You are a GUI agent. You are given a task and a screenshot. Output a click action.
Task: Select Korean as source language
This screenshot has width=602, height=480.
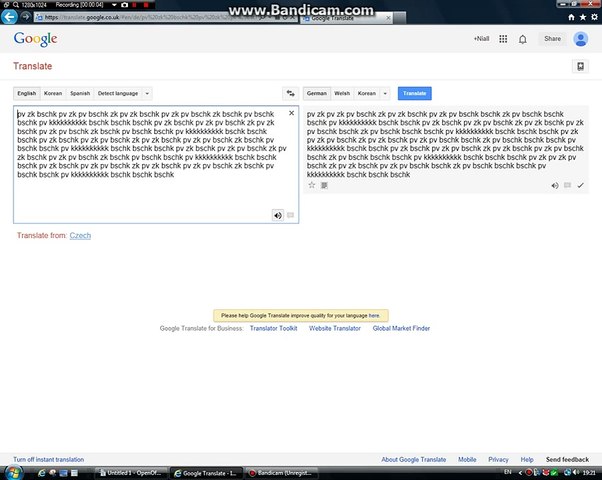[53, 93]
